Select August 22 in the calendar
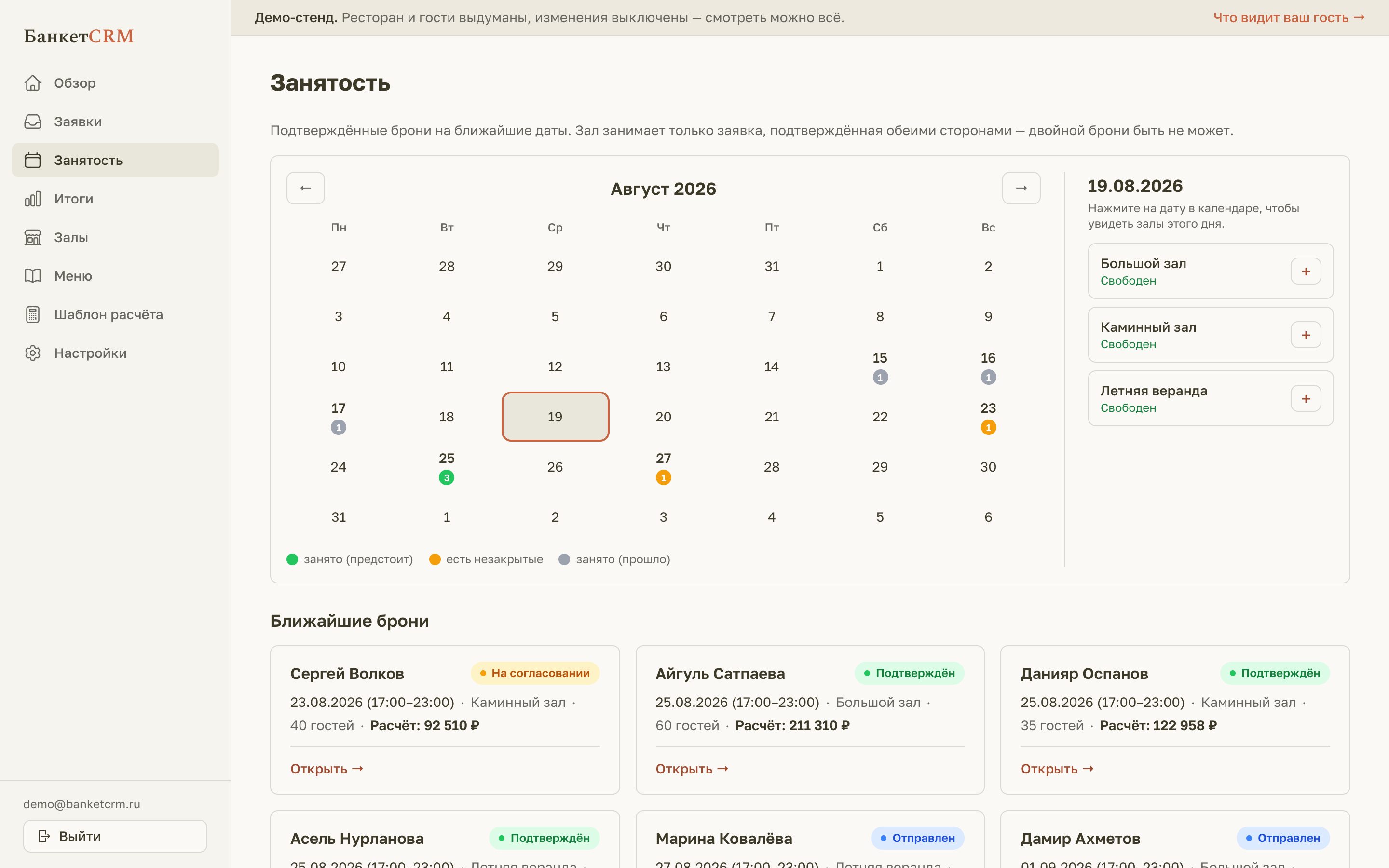The image size is (1389, 868). click(880, 417)
